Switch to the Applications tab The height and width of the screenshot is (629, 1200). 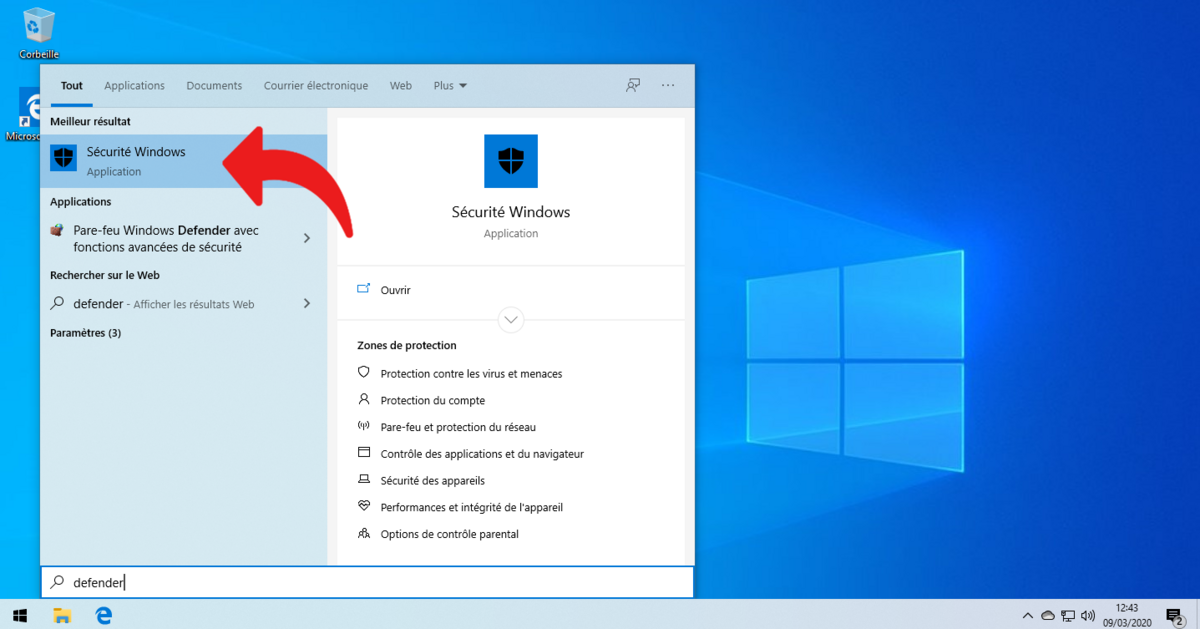click(x=134, y=86)
